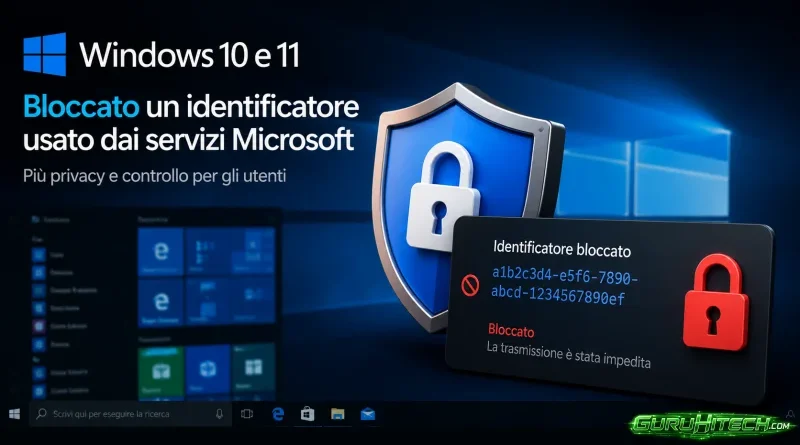The width and height of the screenshot is (800, 445).
Task: Open File Explorer from the taskbar
Action: pos(337,414)
